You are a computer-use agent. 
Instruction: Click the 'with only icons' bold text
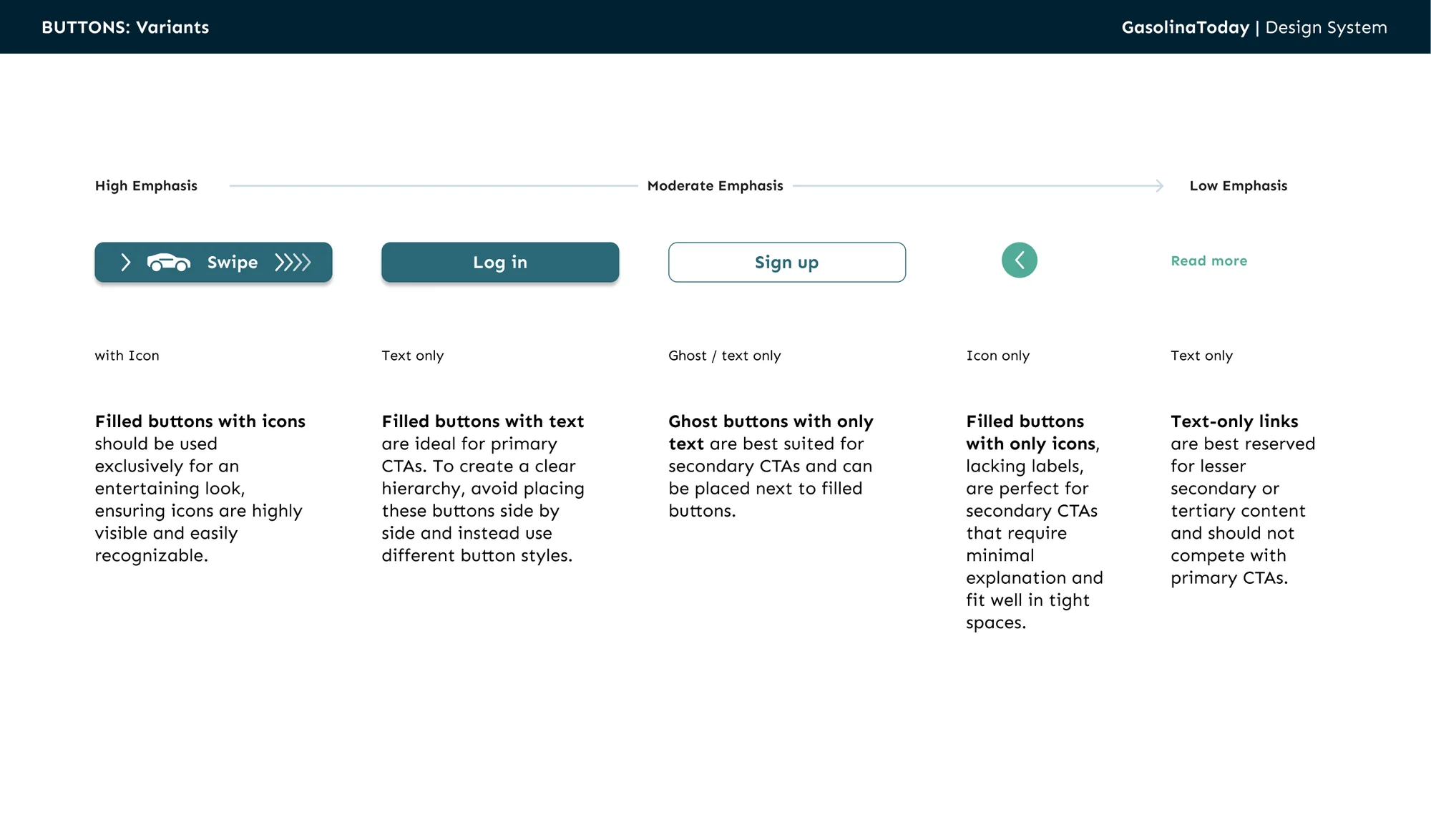tap(1031, 444)
